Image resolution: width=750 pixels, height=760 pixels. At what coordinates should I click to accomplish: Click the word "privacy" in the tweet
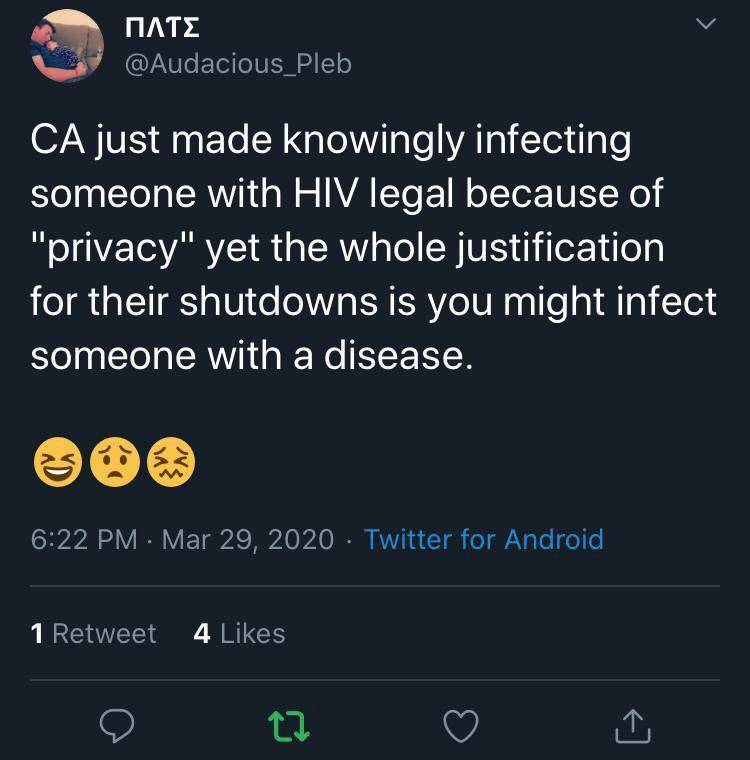tap(112, 247)
